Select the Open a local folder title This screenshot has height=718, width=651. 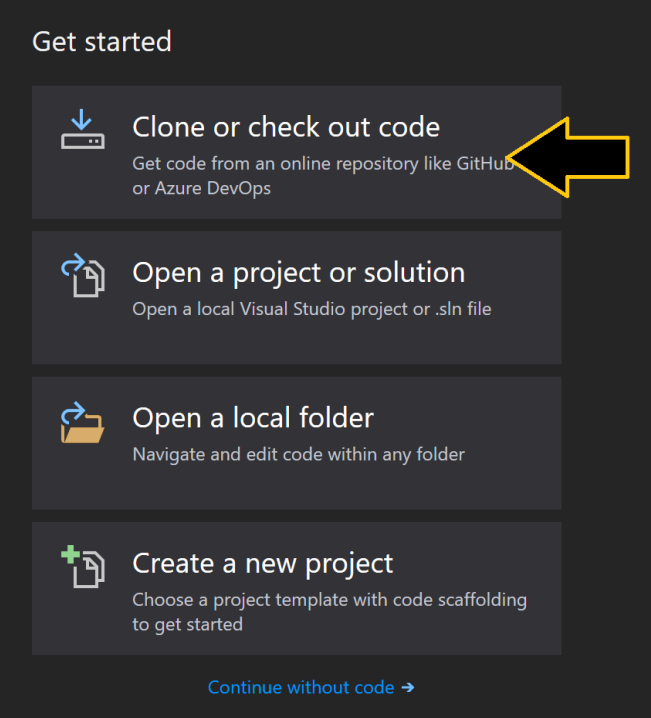pos(253,418)
